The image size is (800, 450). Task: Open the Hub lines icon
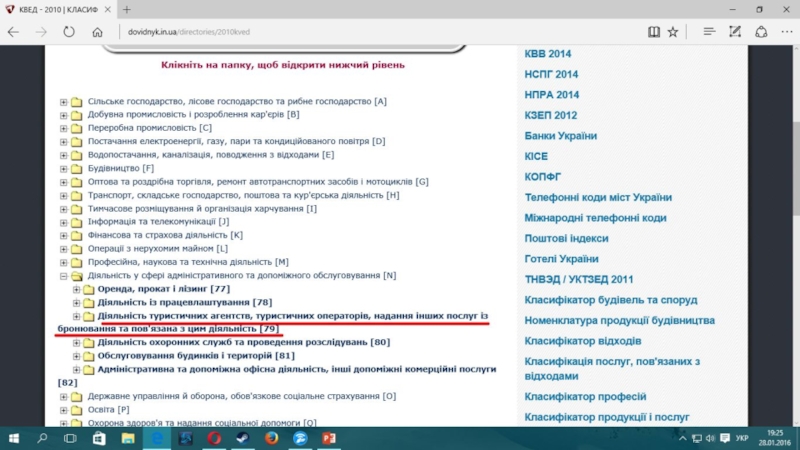pos(709,32)
